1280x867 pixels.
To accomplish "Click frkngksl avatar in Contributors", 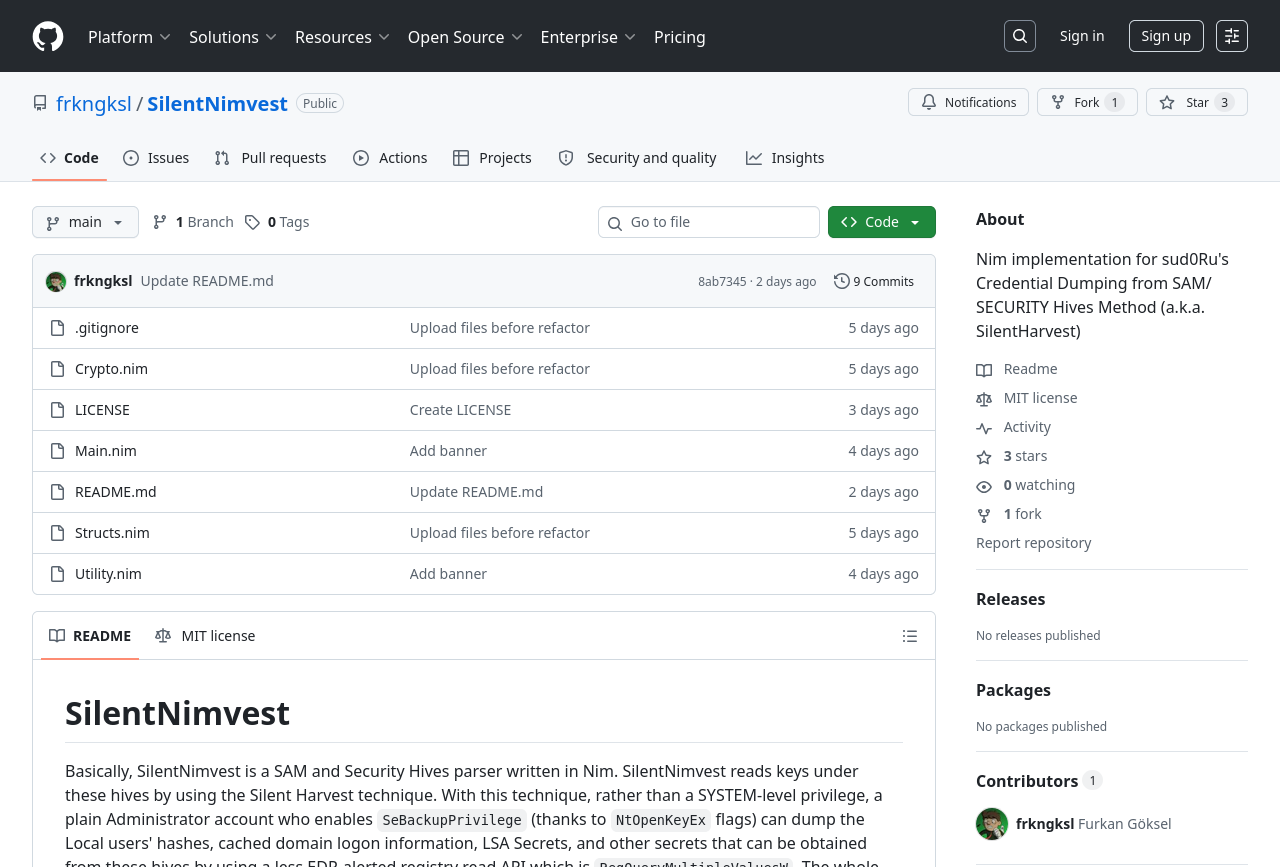I will [991, 824].
